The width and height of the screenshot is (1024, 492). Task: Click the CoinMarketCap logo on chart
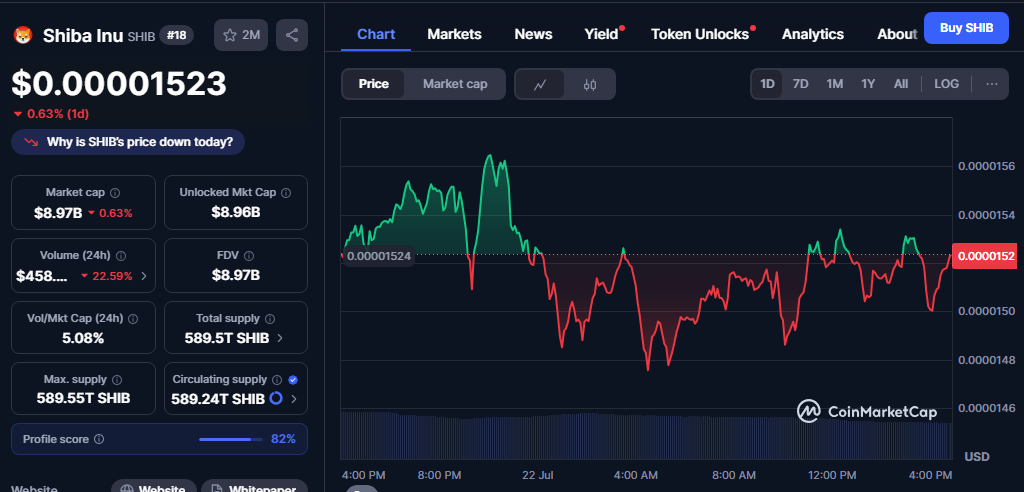[867, 412]
